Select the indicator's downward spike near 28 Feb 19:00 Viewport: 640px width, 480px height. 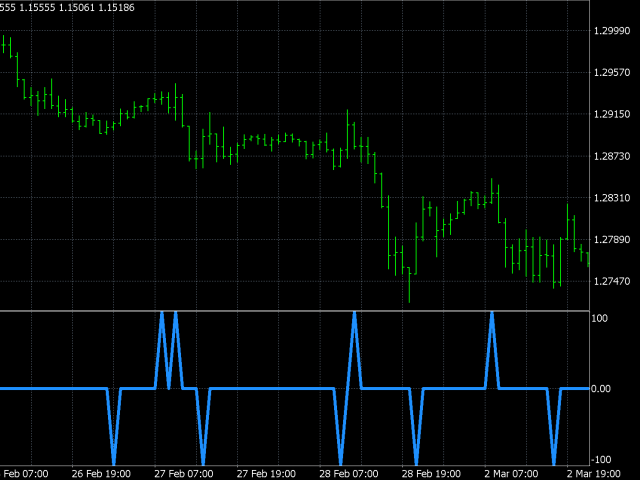click(x=416, y=427)
